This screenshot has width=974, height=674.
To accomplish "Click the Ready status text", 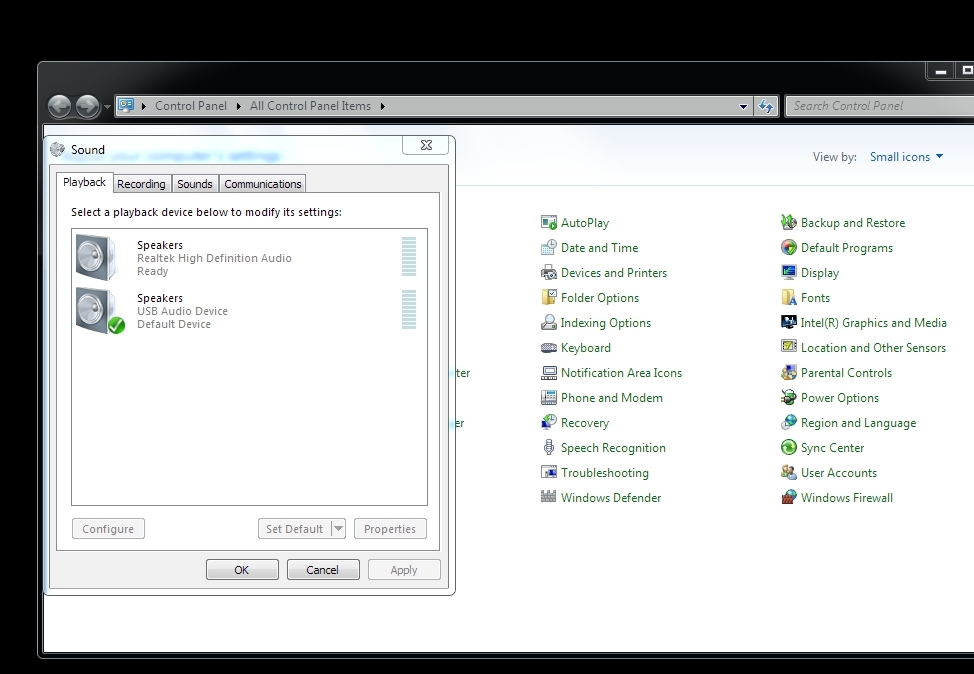I will tap(152, 271).
